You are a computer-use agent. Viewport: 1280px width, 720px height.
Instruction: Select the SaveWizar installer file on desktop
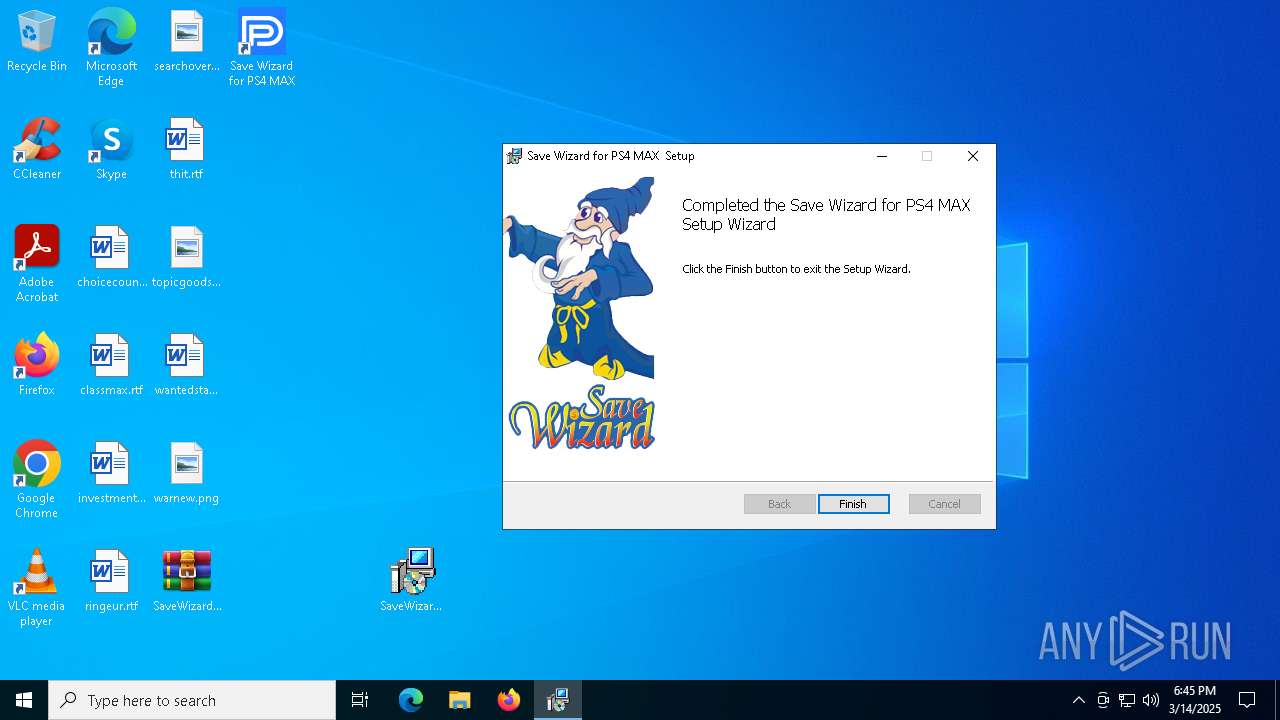click(x=411, y=580)
